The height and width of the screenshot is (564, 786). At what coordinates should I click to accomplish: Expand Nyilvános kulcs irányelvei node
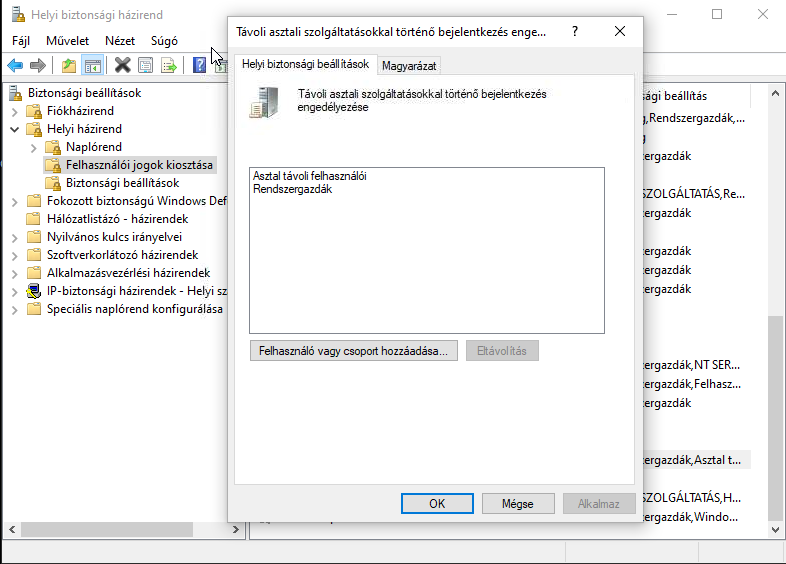pos(15,237)
